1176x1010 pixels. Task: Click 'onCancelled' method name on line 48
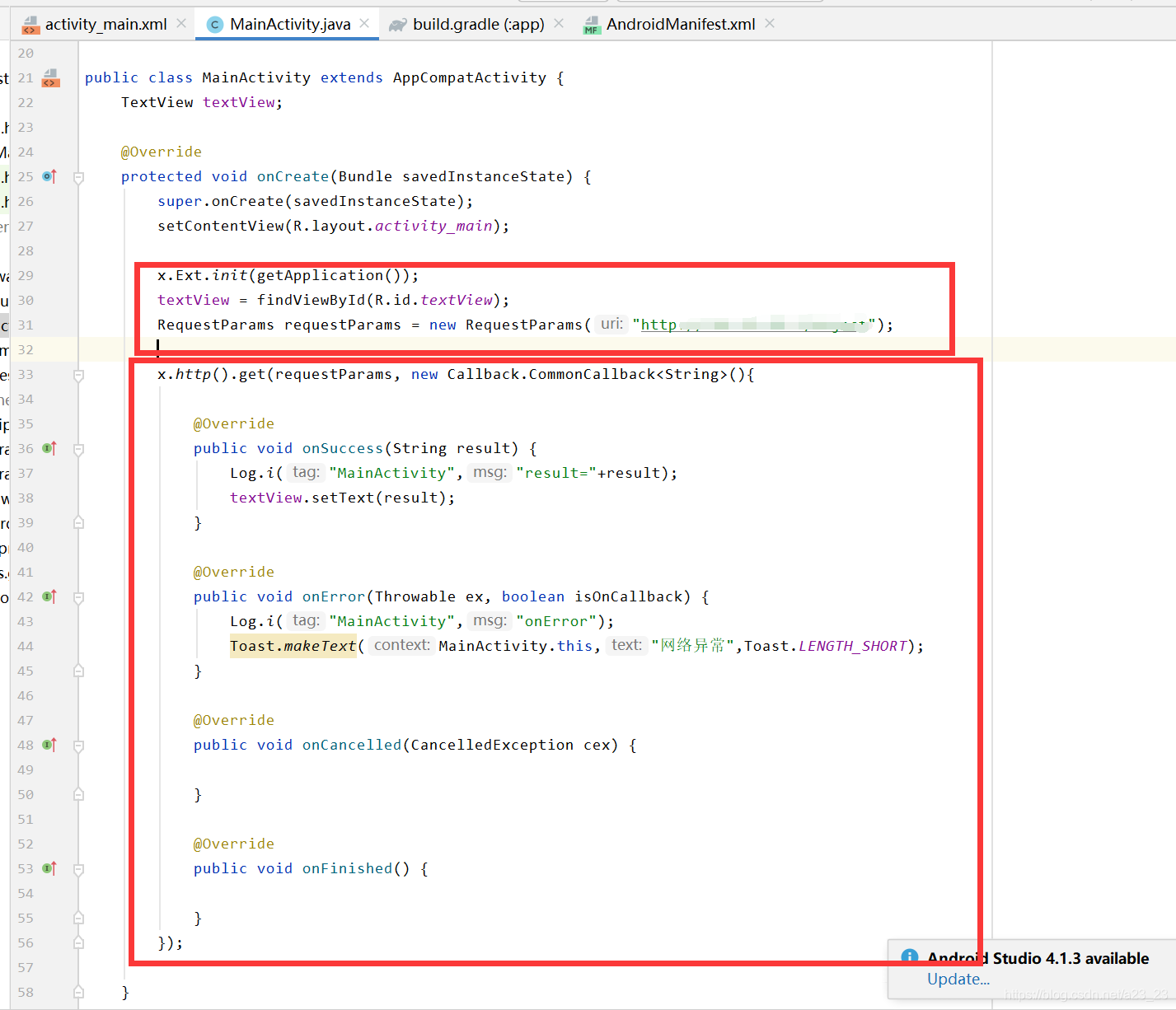[352, 745]
